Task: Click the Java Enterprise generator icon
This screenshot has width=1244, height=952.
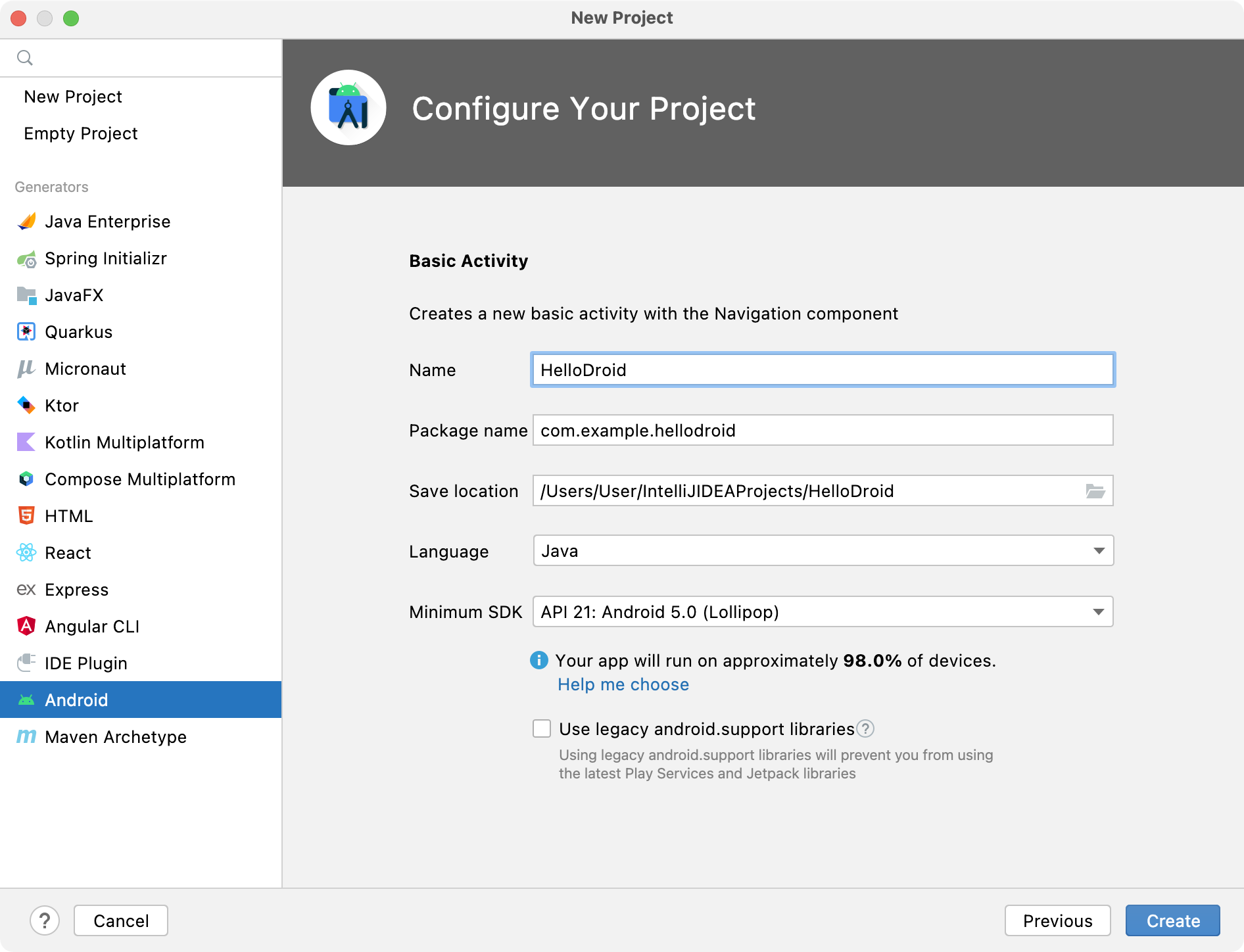Action: pos(26,222)
